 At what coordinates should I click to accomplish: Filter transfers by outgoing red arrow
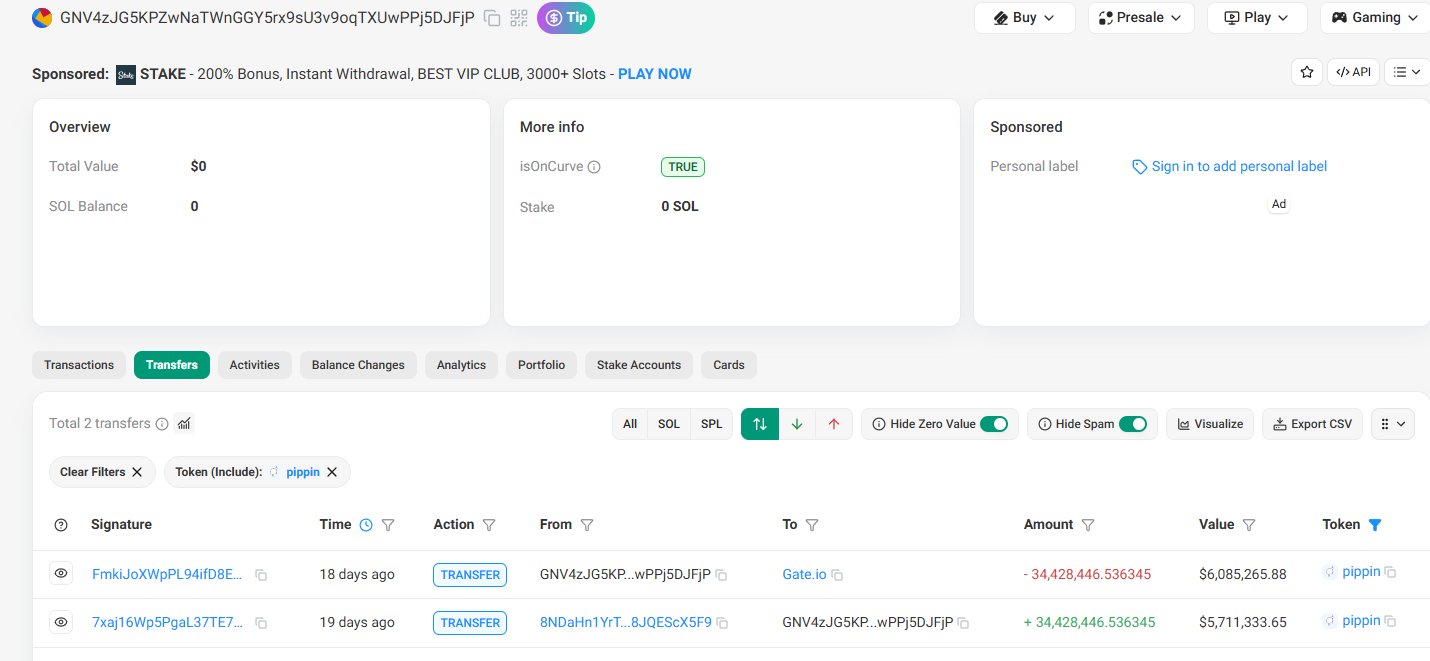click(833, 424)
